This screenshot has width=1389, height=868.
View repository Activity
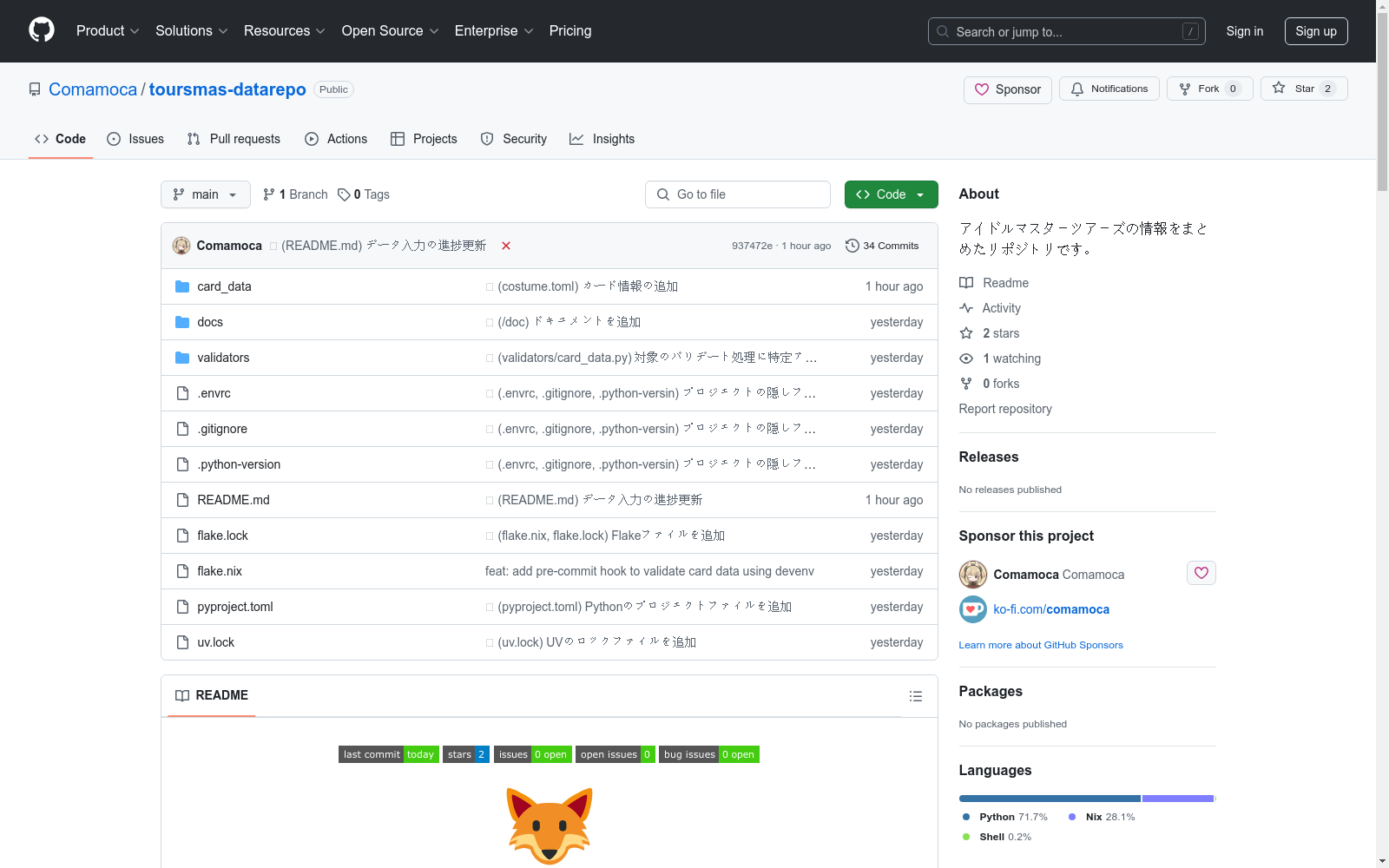click(990, 308)
